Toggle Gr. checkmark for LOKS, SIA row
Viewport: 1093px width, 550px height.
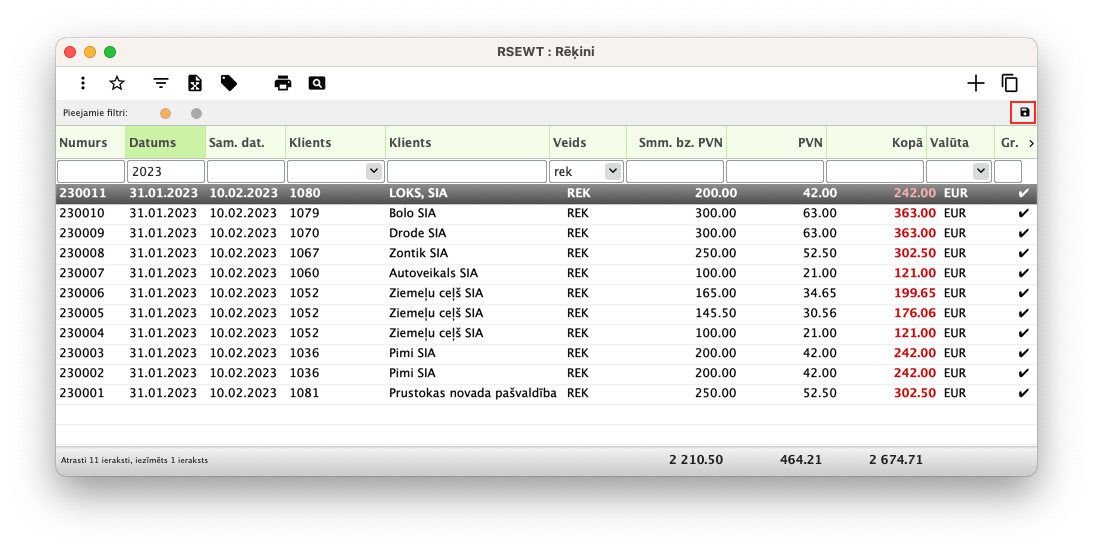click(1023, 193)
